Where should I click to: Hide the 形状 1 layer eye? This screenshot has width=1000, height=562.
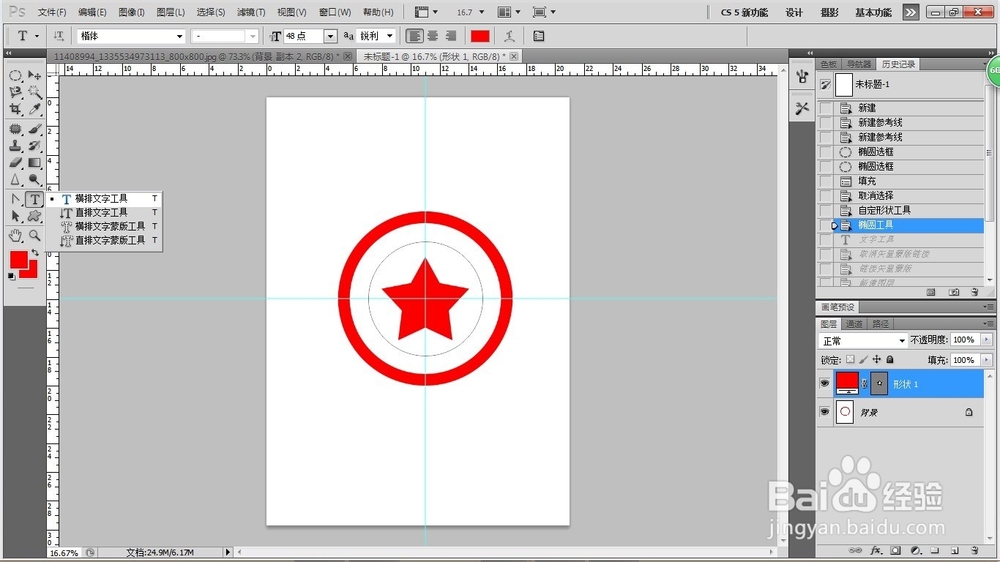[x=824, y=383]
